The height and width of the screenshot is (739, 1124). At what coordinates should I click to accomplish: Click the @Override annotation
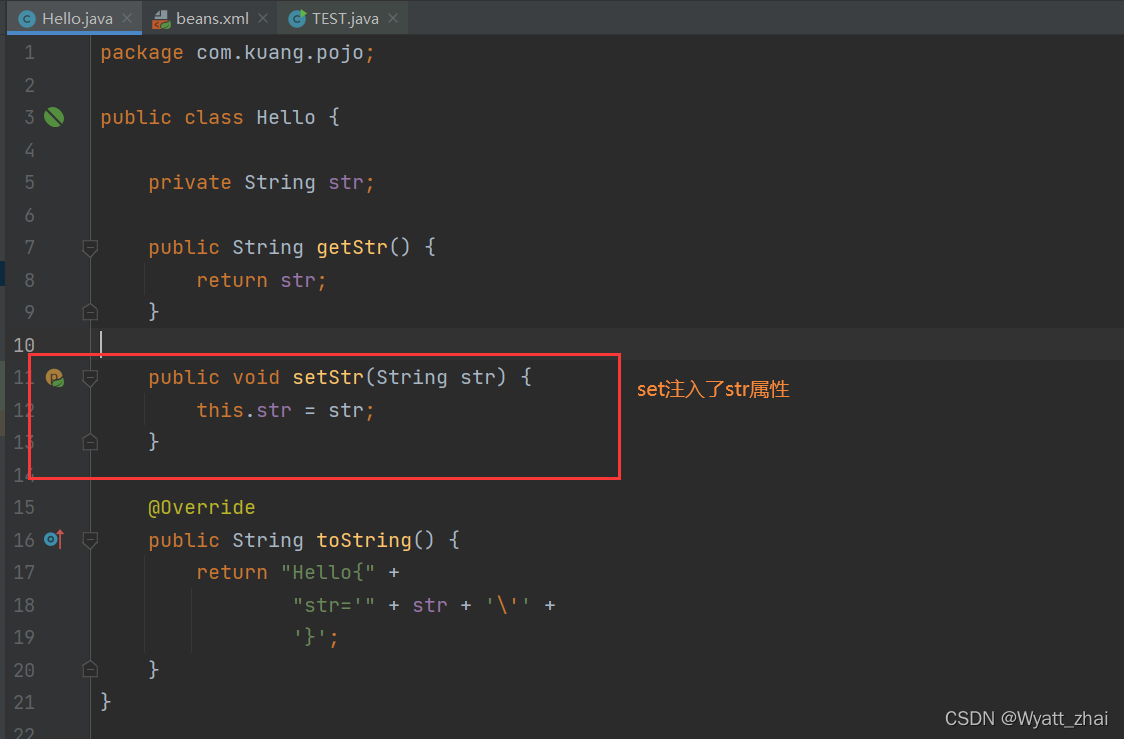coord(201,507)
